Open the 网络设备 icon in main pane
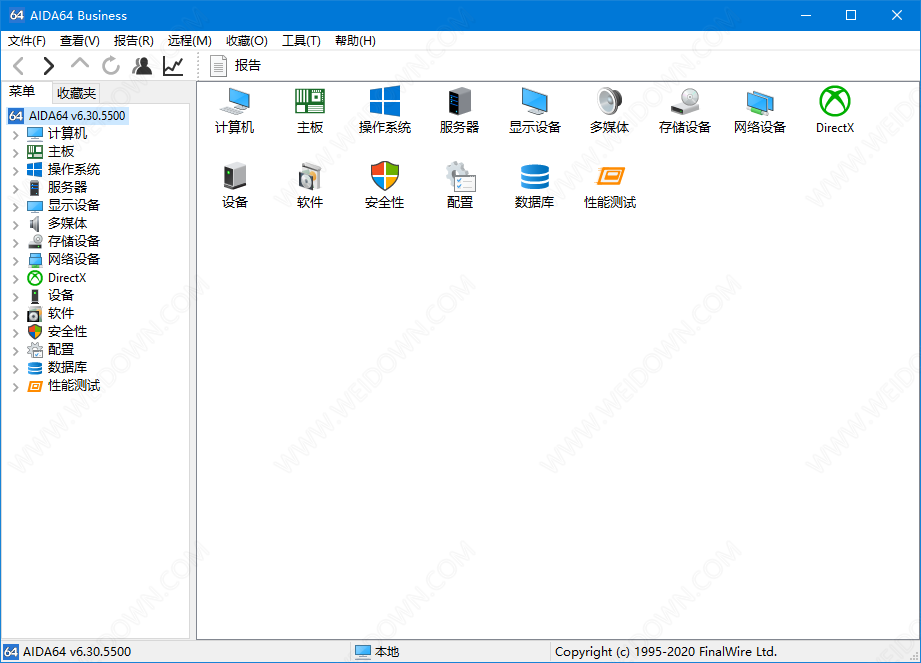 click(x=760, y=102)
